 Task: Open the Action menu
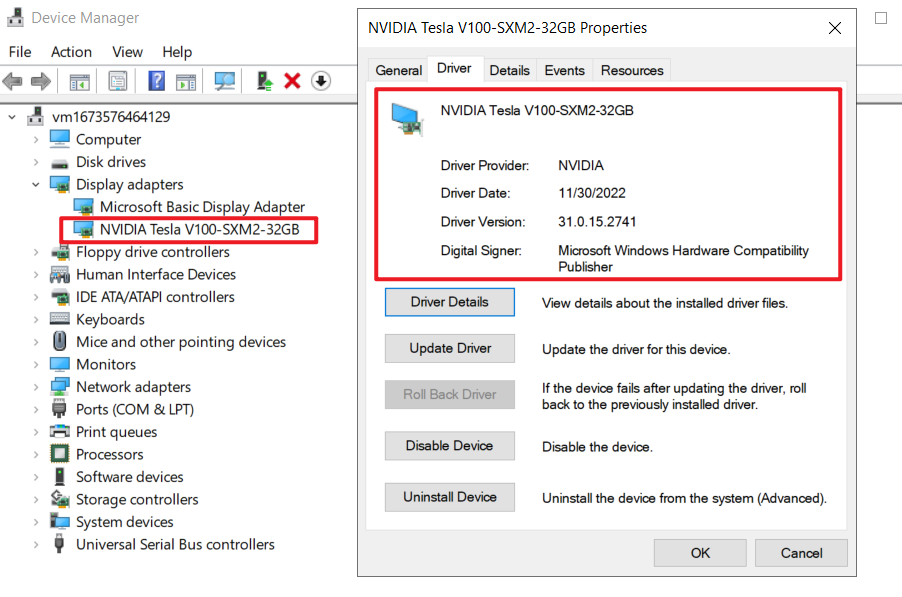point(71,52)
